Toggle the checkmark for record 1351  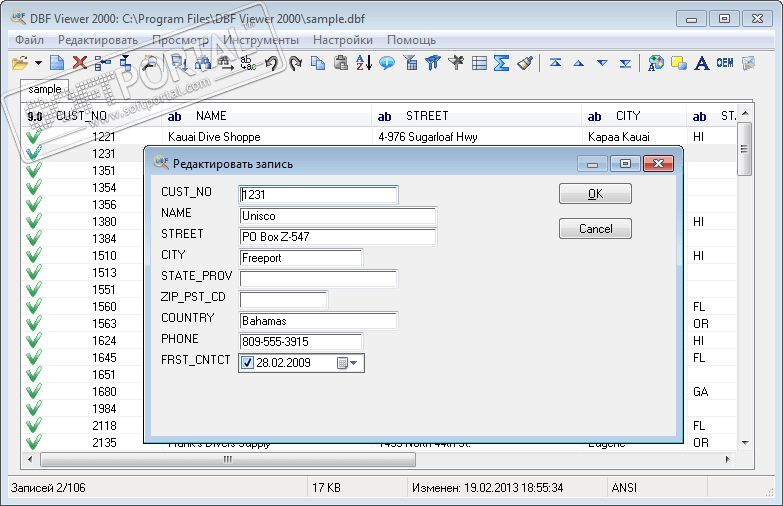click(x=33, y=171)
